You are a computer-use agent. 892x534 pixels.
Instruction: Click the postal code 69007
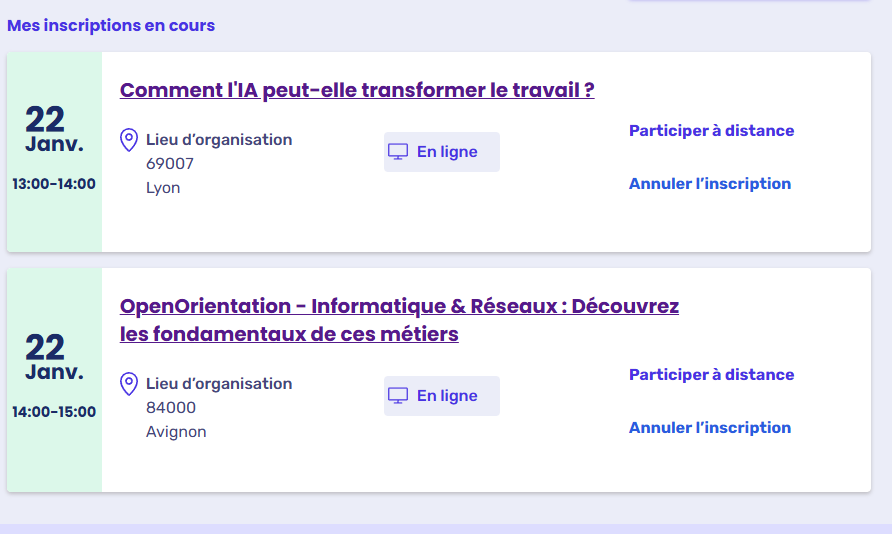[x=170, y=164]
